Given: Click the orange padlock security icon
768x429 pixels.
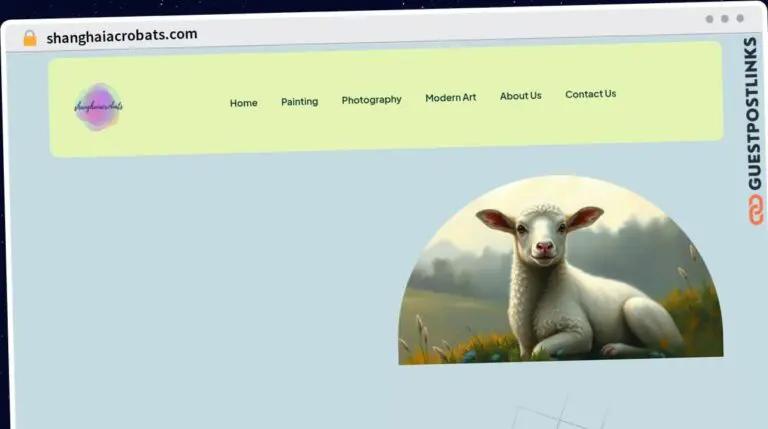Looking at the screenshot, I should [30, 38].
